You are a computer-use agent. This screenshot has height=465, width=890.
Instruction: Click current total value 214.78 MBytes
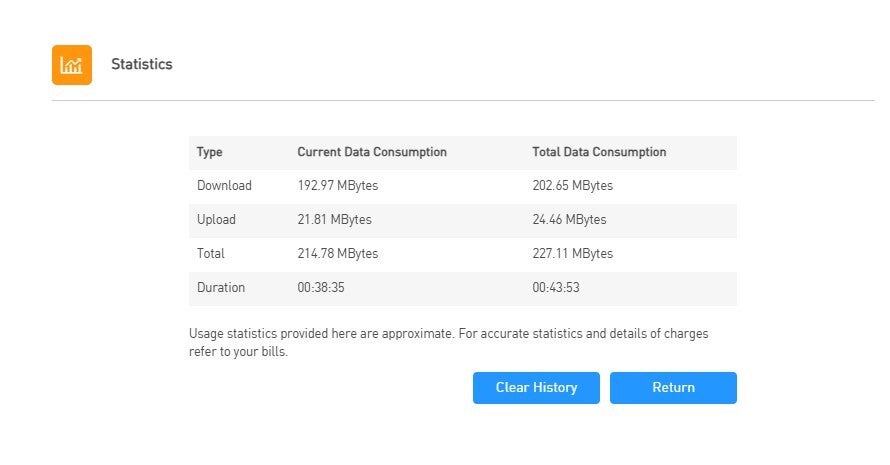pyautogui.click(x=337, y=254)
